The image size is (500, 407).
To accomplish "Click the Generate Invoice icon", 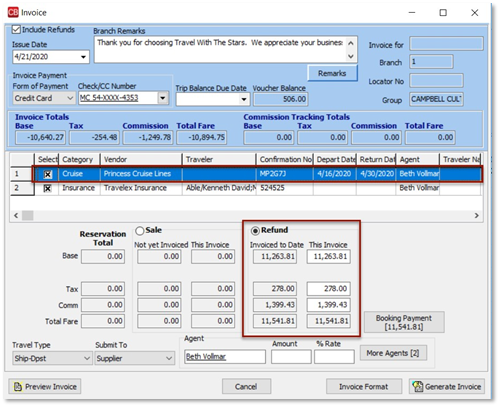I will 418,387.
